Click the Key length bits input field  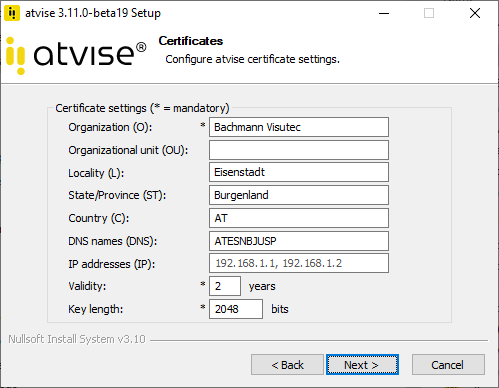(x=236, y=309)
